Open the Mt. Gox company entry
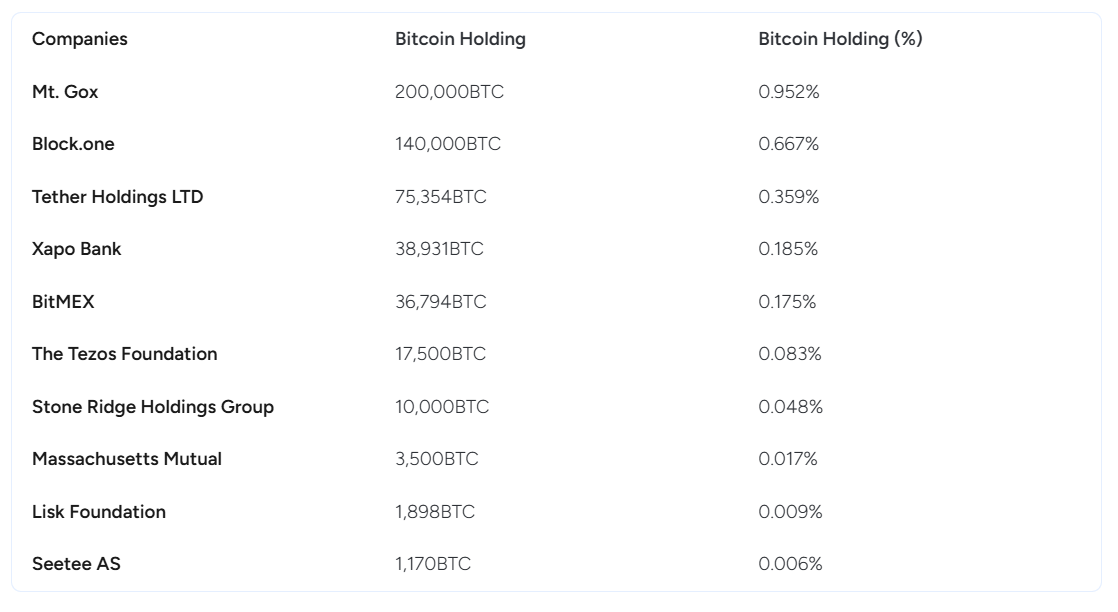 pyautogui.click(x=65, y=92)
